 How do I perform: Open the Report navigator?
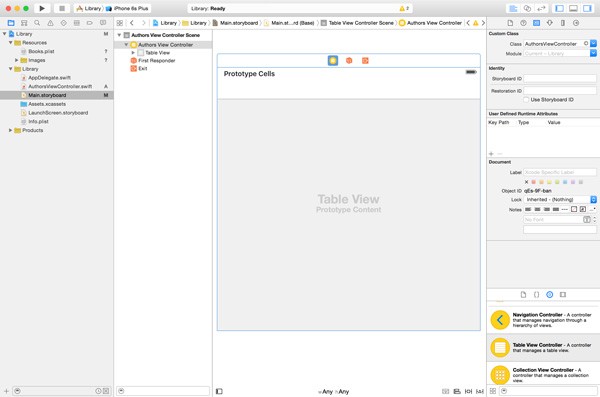[103, 23]
